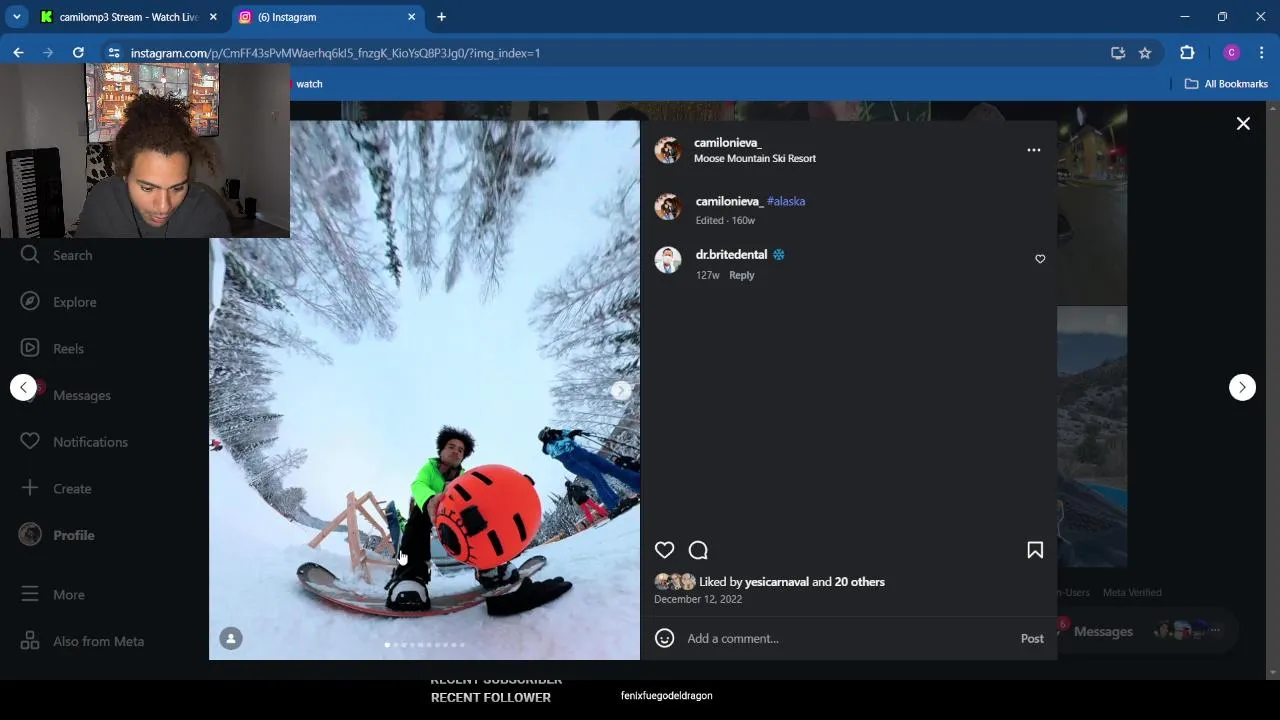The height and width of the screenshot is (720, 1280).
Task: Close the Instagram browser tab
Action: point(411,17)
